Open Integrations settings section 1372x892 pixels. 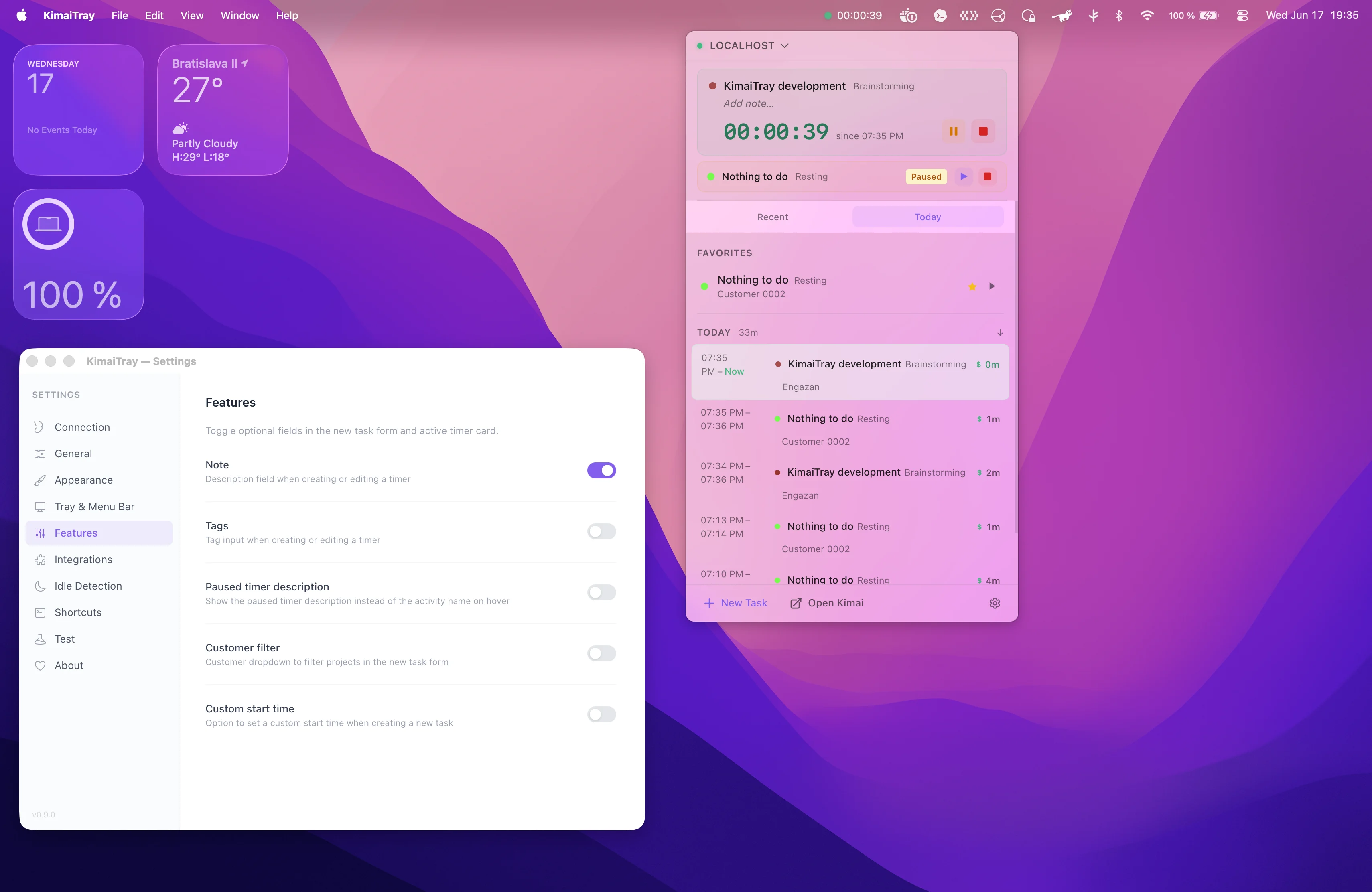coord(99,560)
